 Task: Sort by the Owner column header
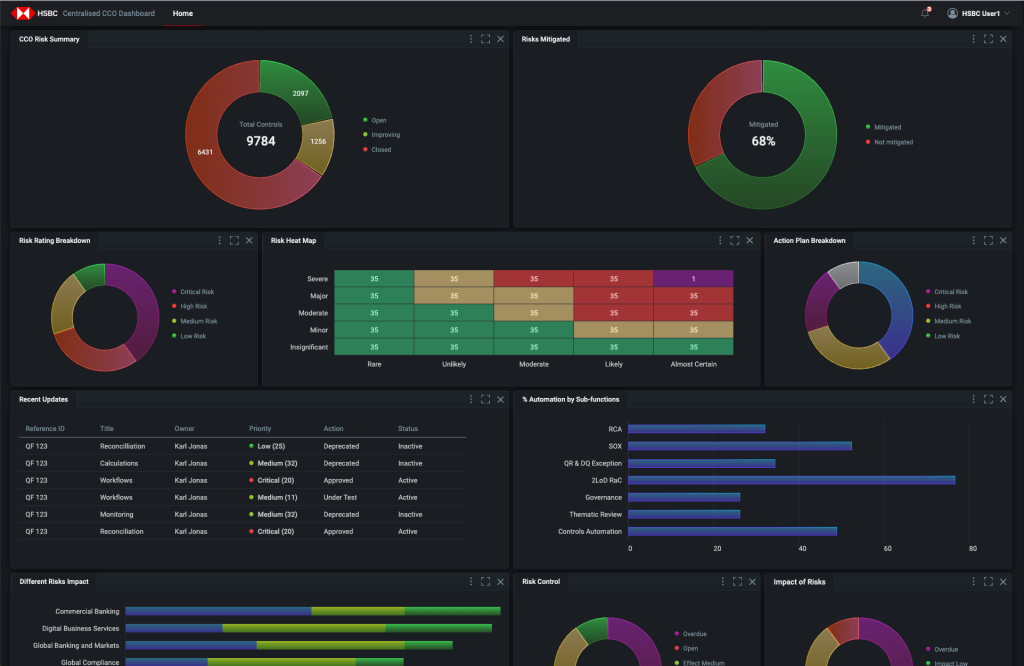[184, 429]
